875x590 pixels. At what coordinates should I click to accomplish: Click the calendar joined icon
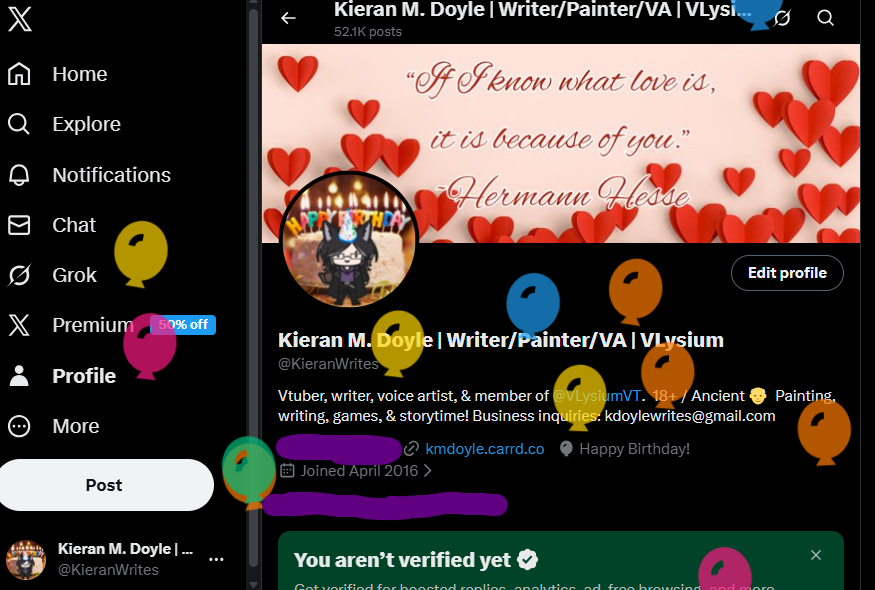287,471
